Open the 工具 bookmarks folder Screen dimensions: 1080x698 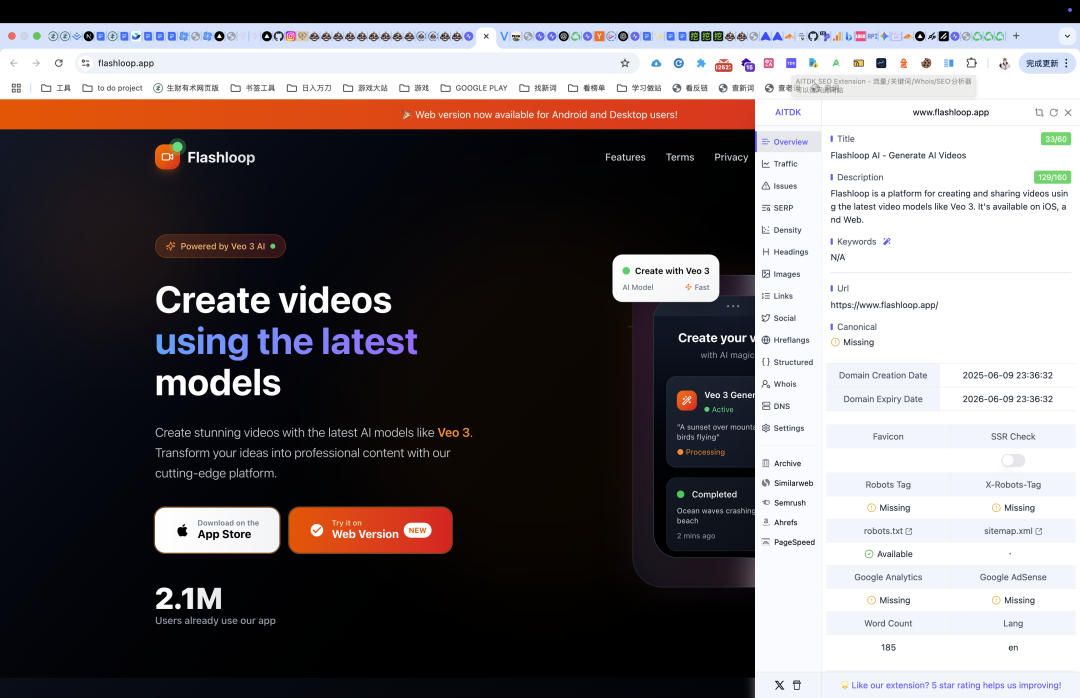click(x=56, y=88)
